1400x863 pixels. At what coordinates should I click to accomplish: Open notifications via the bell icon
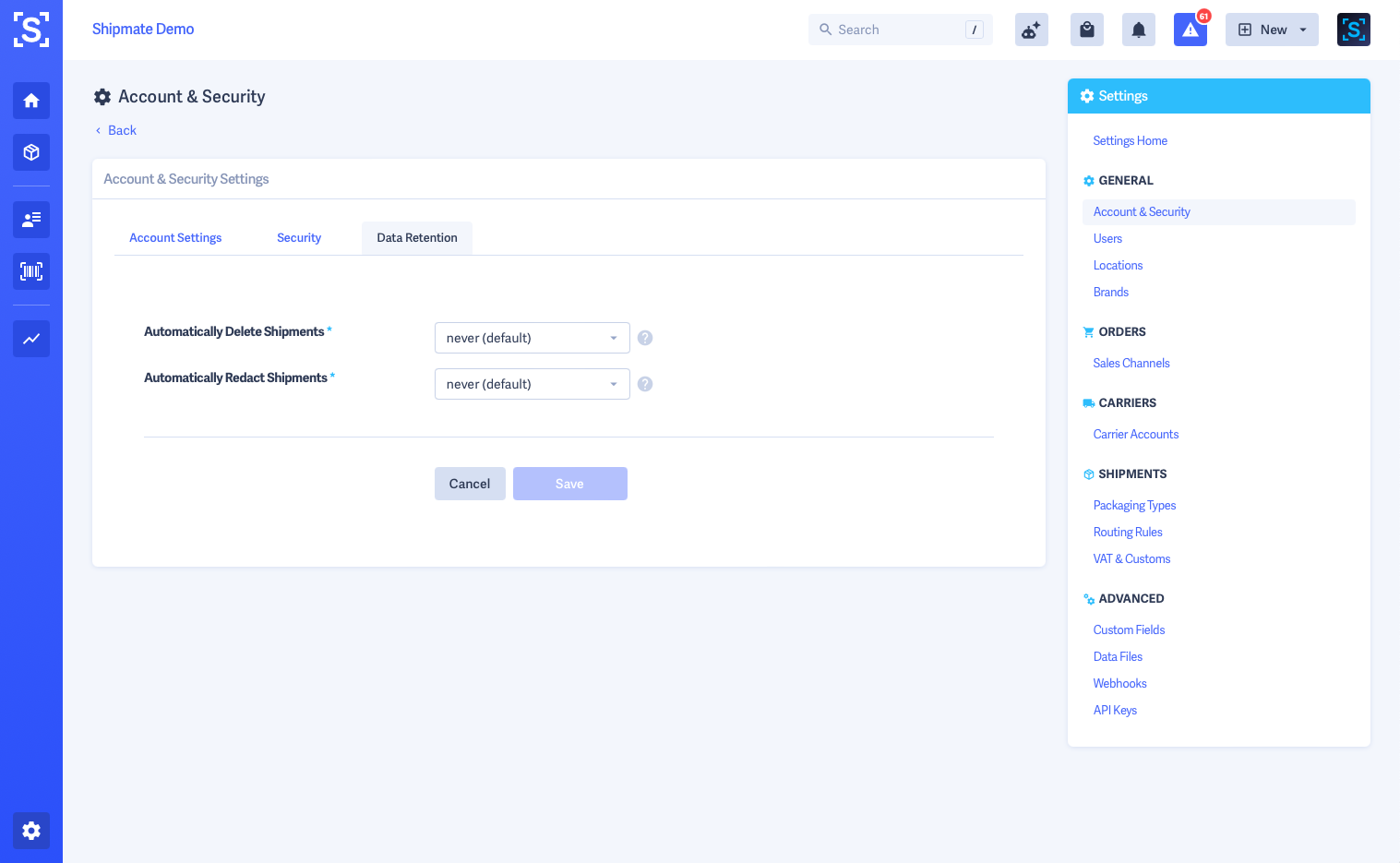coord(1138,29)
